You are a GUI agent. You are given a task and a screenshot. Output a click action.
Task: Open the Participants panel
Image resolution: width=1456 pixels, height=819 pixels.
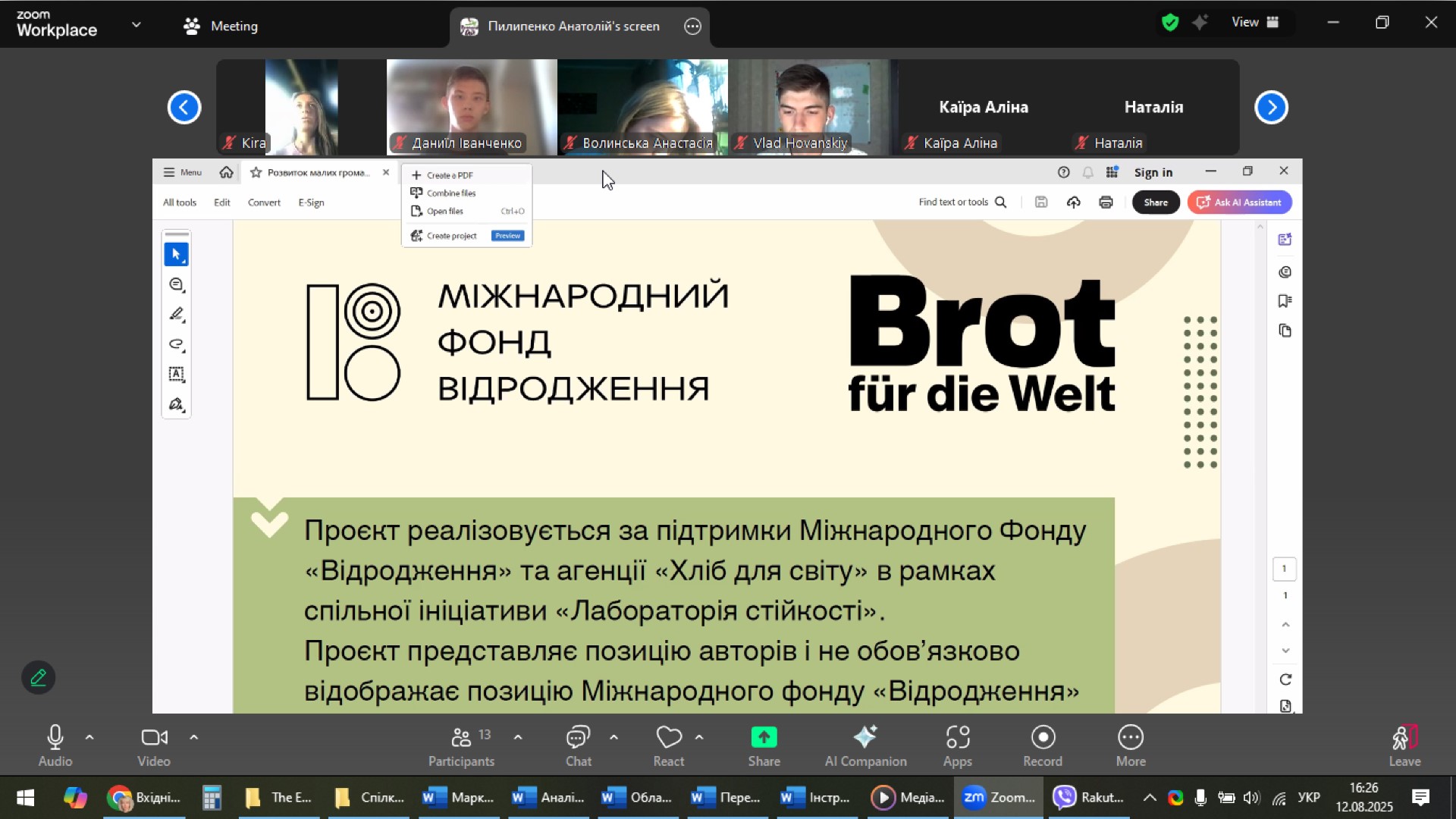461,745
